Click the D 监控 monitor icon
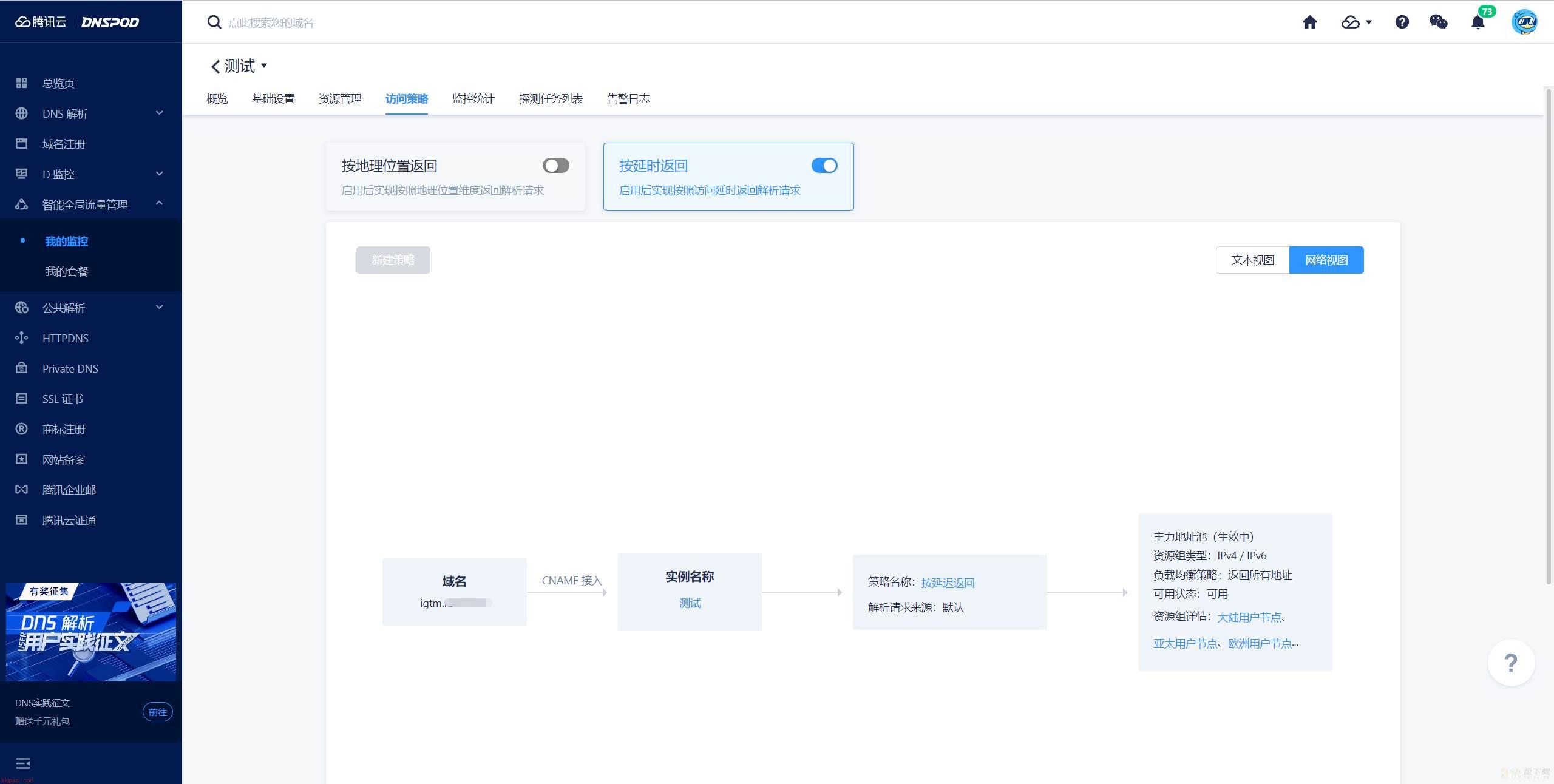The height and width of the screenshot is (784, 1554). point(21,174)
